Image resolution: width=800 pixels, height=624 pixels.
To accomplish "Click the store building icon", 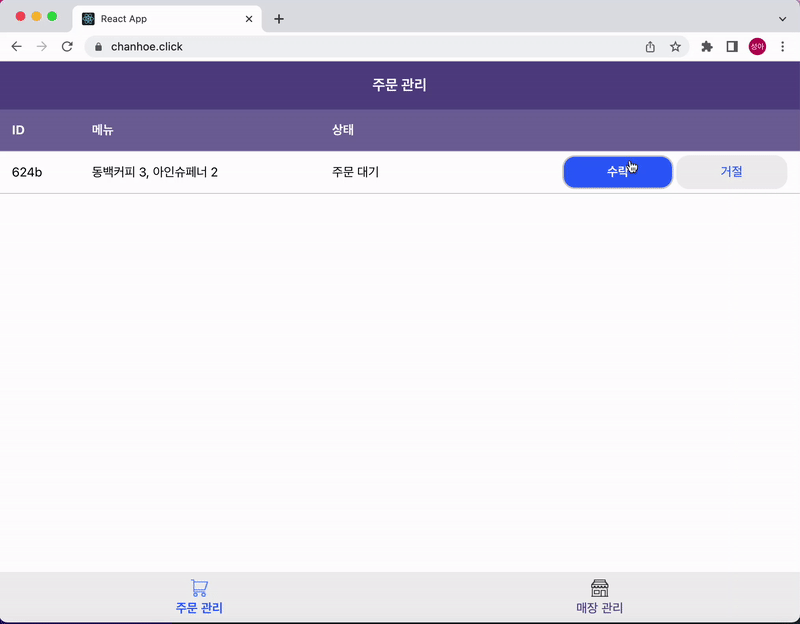I will [x=599, y=588].
